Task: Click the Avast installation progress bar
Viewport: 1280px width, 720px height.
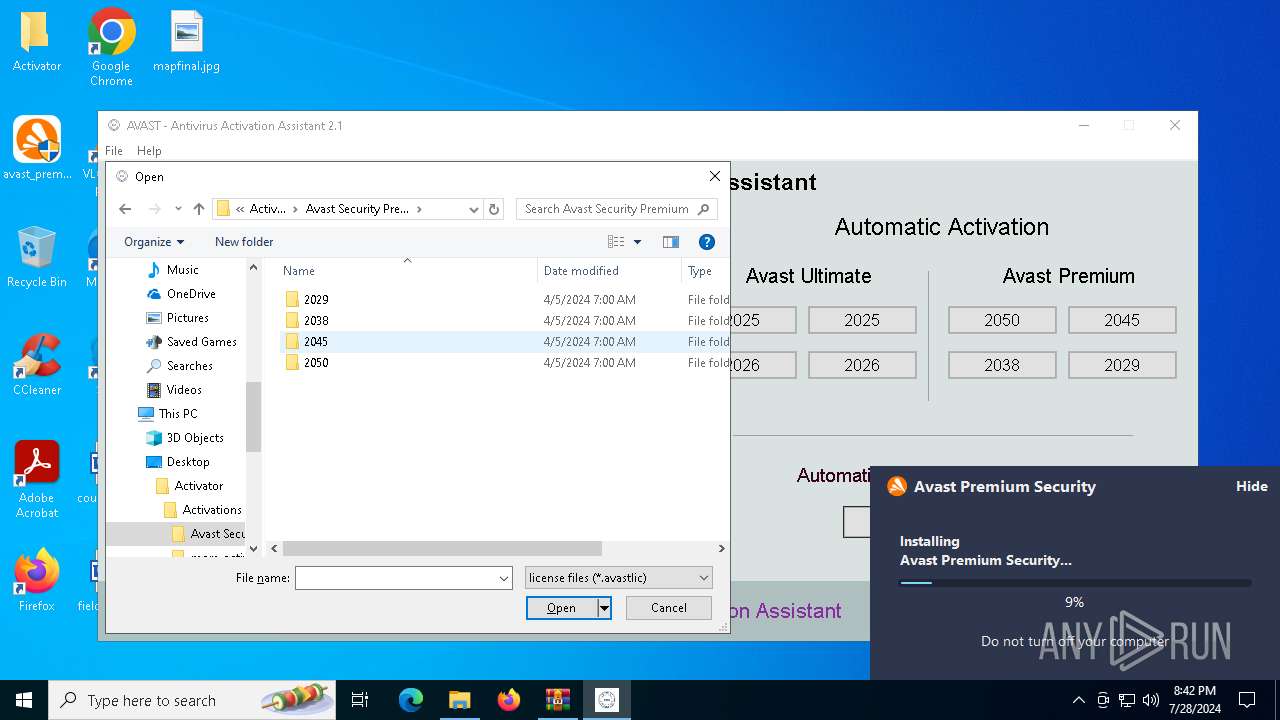Action: (x=1075, y=582)
